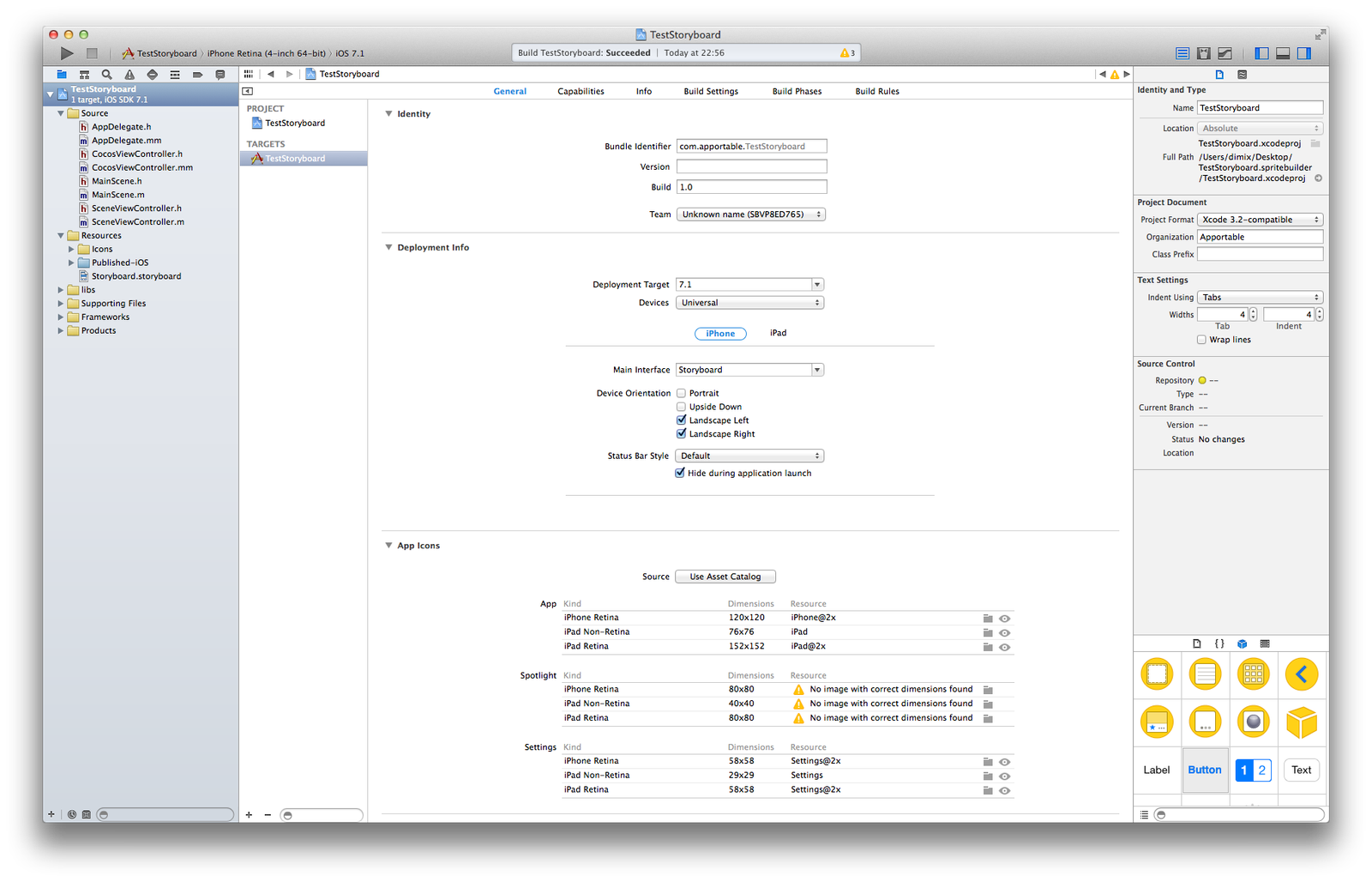Preview the iPhone@2x app icon with eye
The image size is (1372, 882).
click(1005, 619)
